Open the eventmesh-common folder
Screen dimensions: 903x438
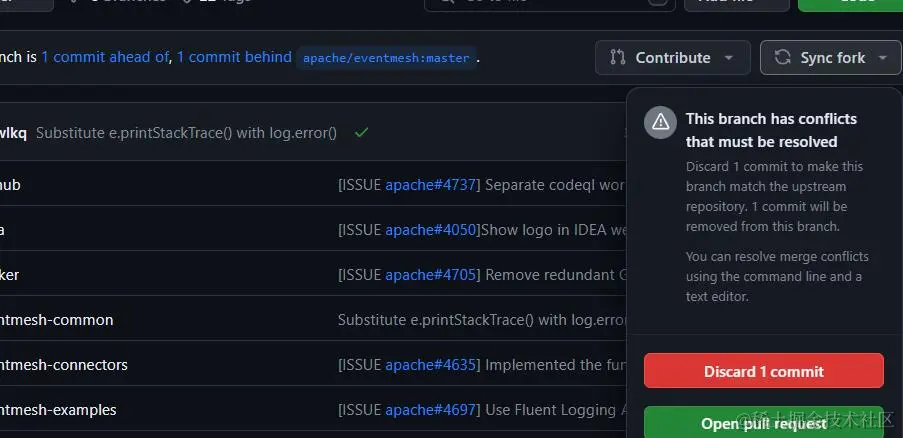pyautogui.click(x=57, y=320)
